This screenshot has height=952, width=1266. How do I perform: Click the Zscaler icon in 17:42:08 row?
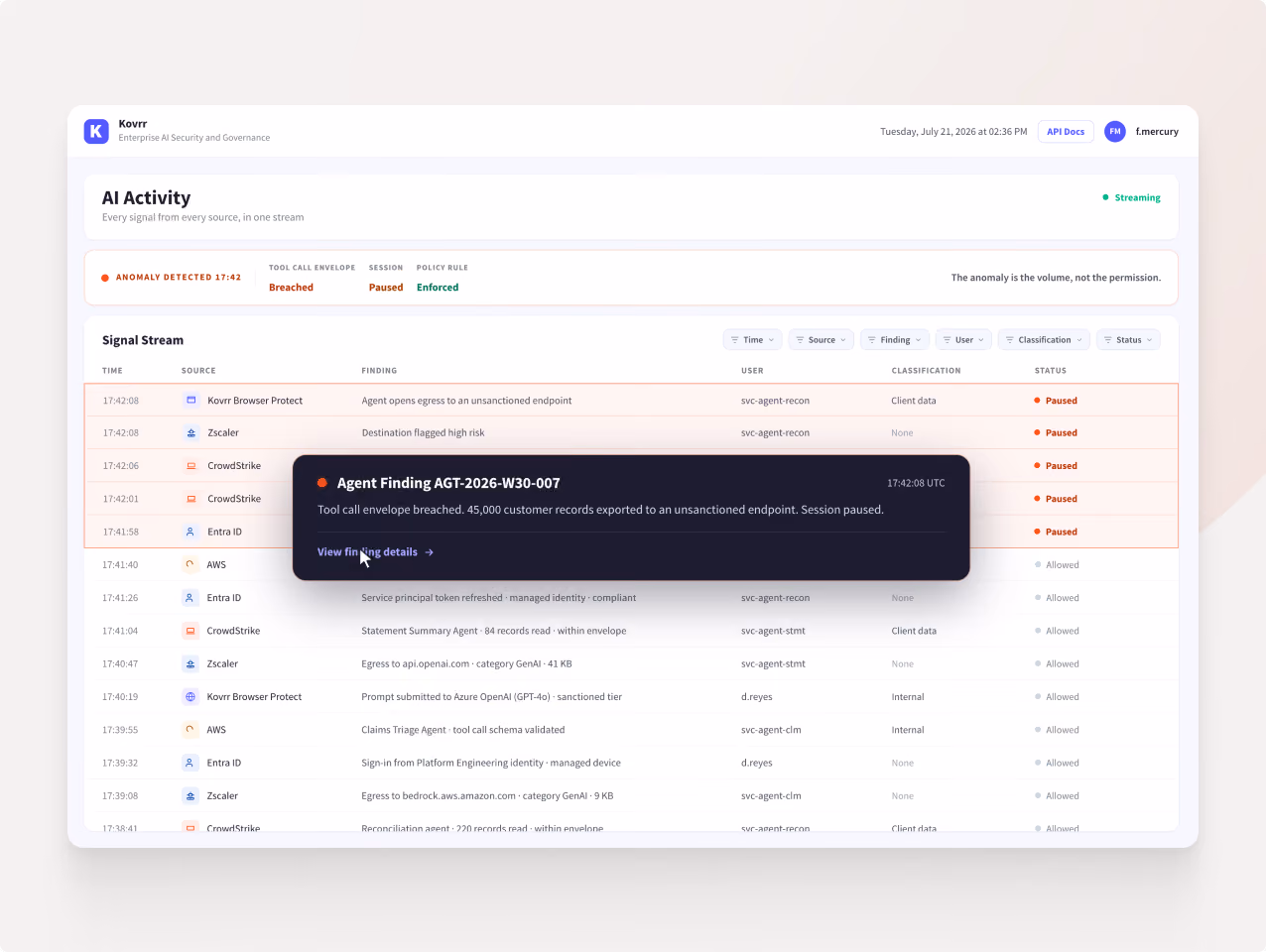191,433
